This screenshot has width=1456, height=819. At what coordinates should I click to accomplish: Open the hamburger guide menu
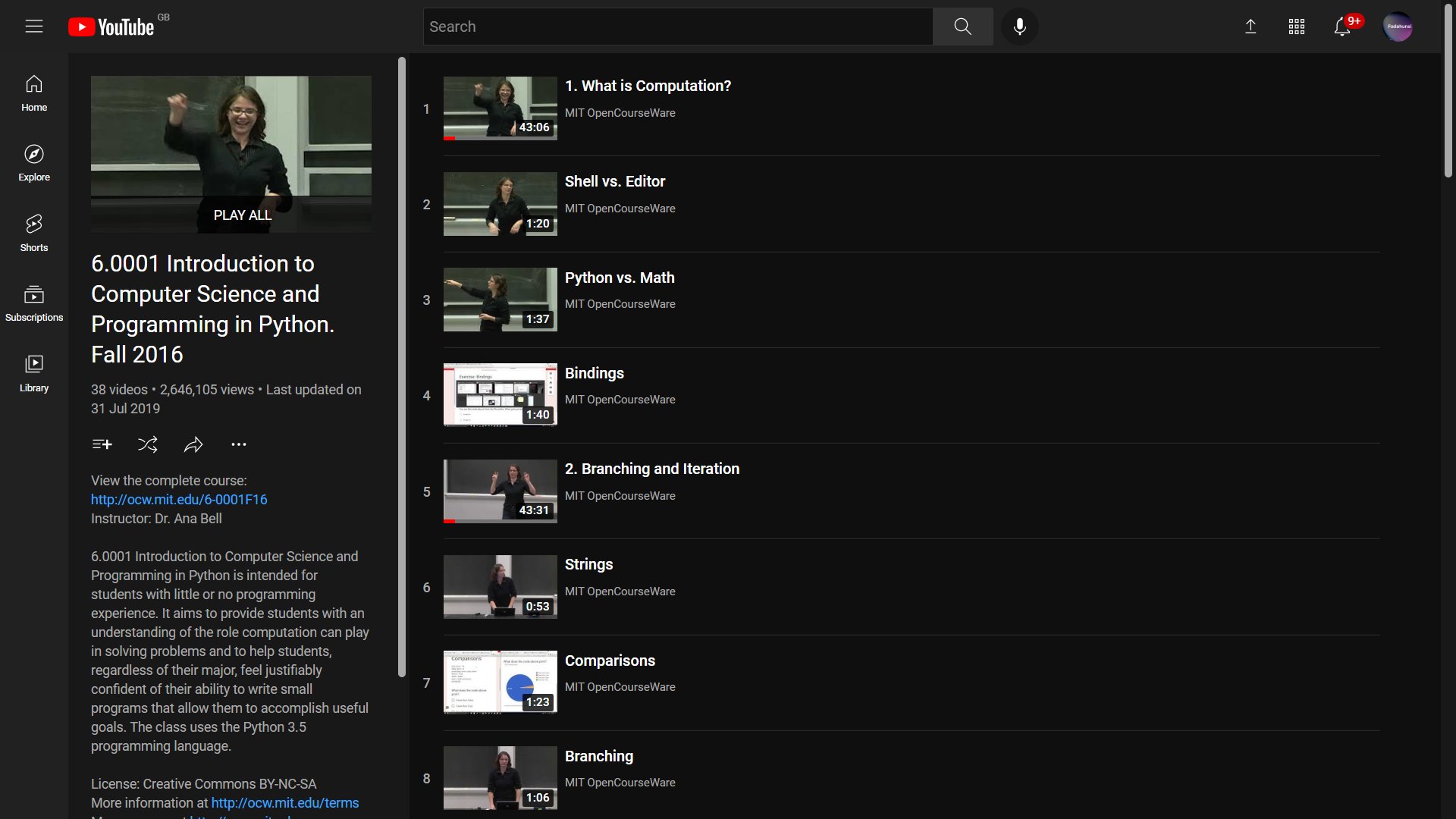click(34, 27)
